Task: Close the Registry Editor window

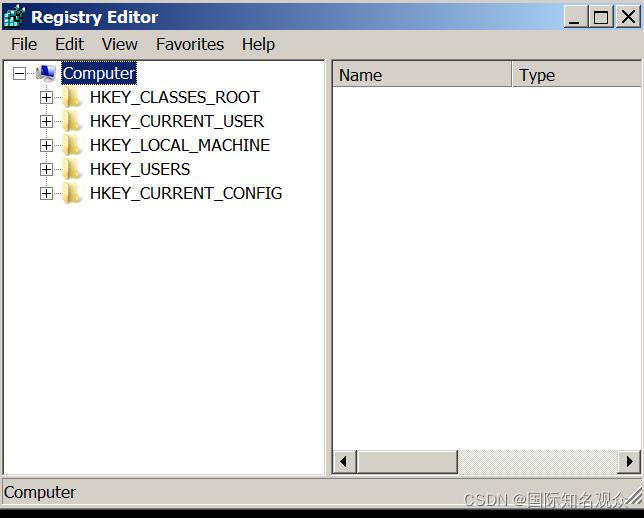Action: [x=628, y=17]
